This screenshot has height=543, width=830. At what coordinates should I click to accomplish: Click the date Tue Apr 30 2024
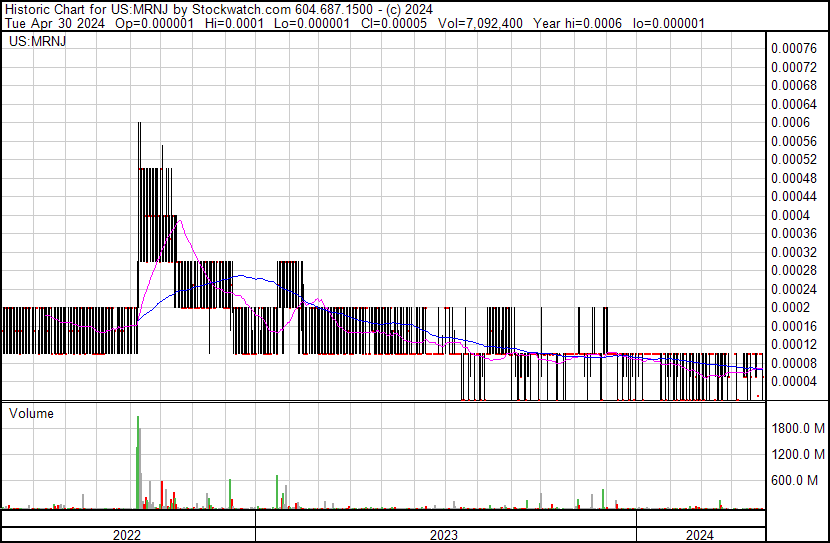[x=55, y=23]
